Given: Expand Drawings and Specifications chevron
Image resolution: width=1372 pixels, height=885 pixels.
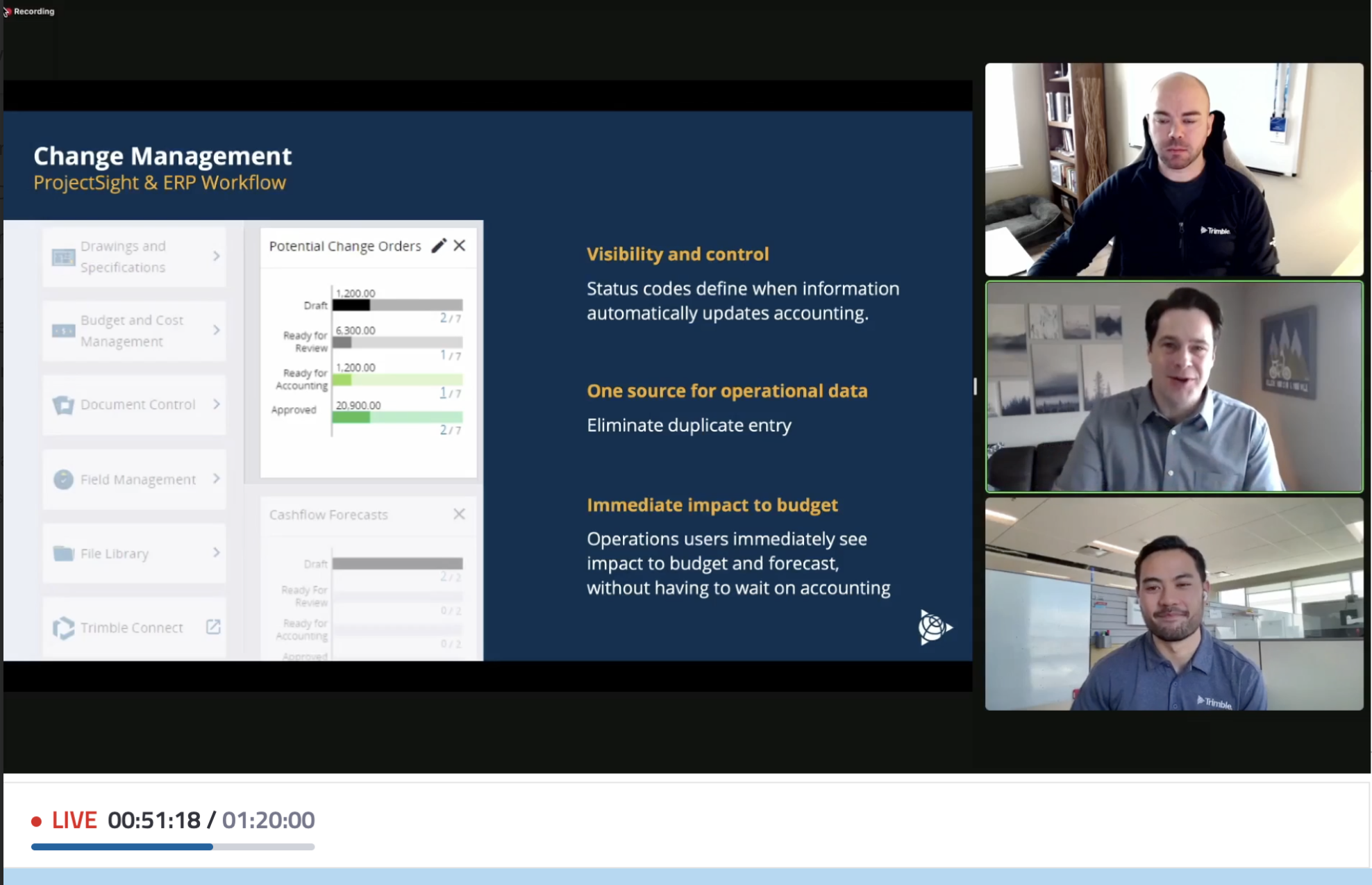Looking at the screenshot, I should click(217, 256).
